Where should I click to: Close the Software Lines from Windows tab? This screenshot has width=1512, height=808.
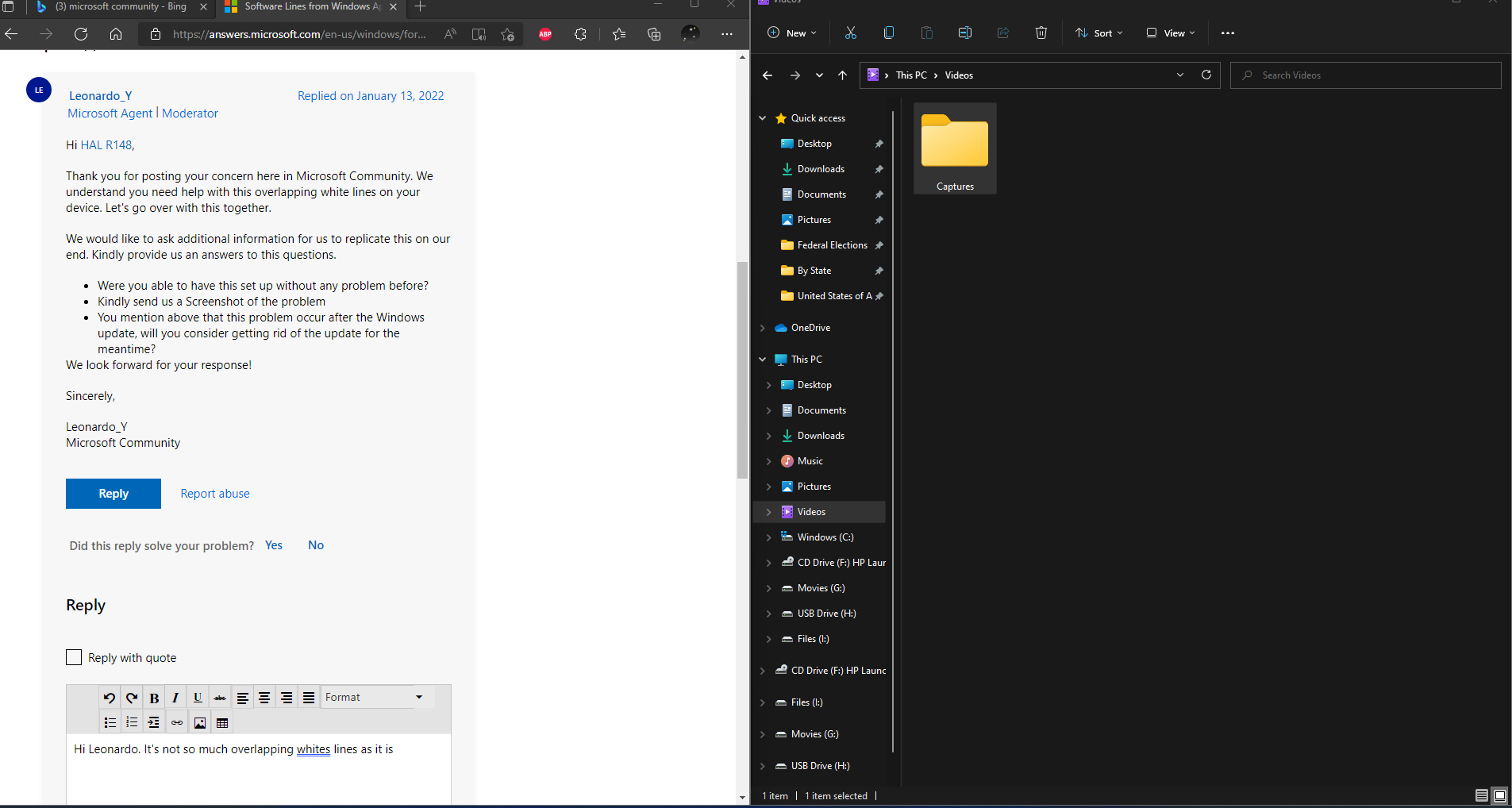coord(393,6)
